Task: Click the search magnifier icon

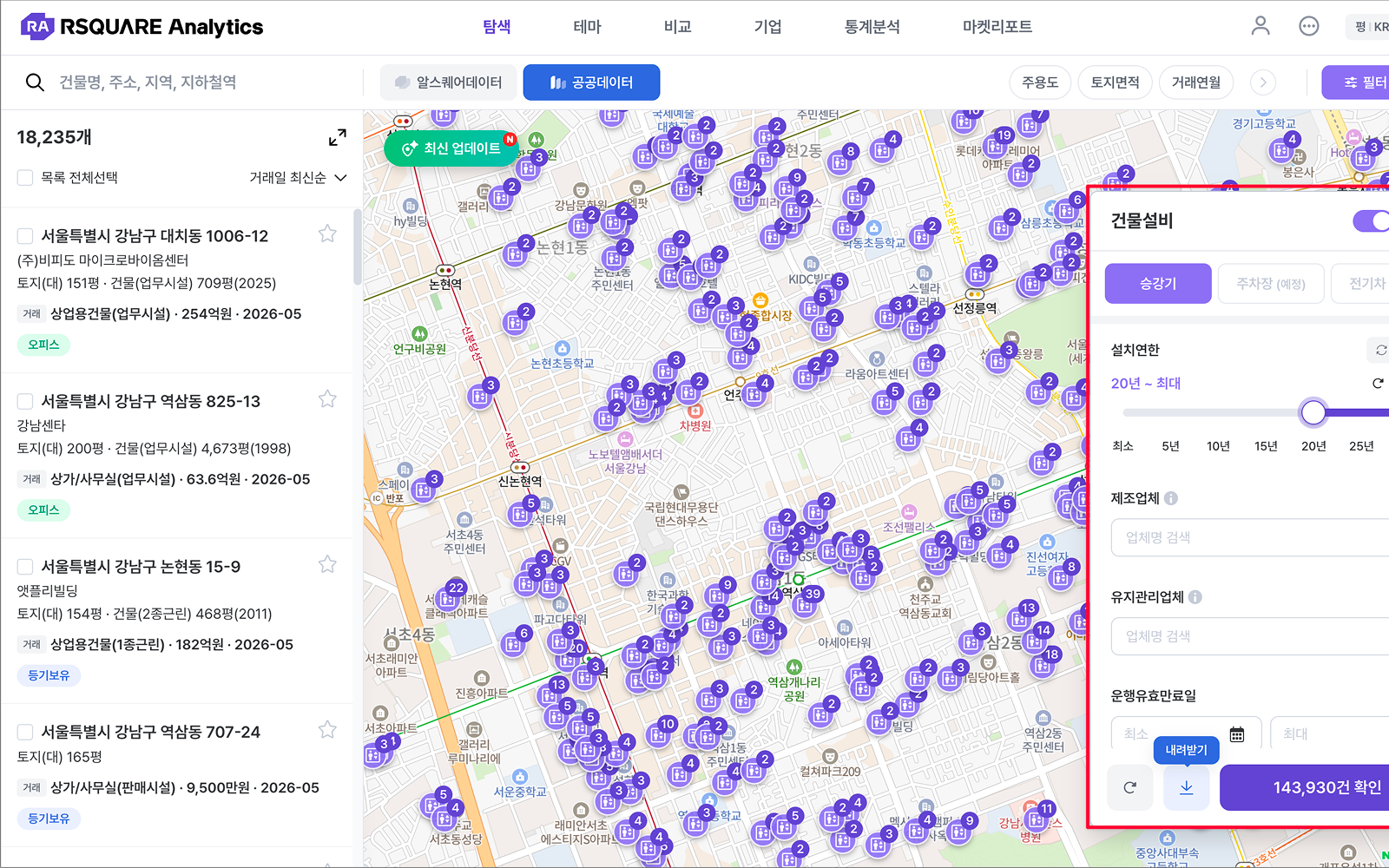Action: pyautogui.click(x=35, y=82)
